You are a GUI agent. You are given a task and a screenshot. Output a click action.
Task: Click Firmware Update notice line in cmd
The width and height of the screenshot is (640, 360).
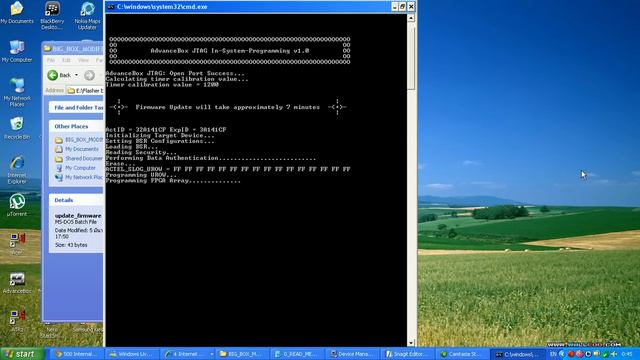pyautogui.click(x=227, y=107)
